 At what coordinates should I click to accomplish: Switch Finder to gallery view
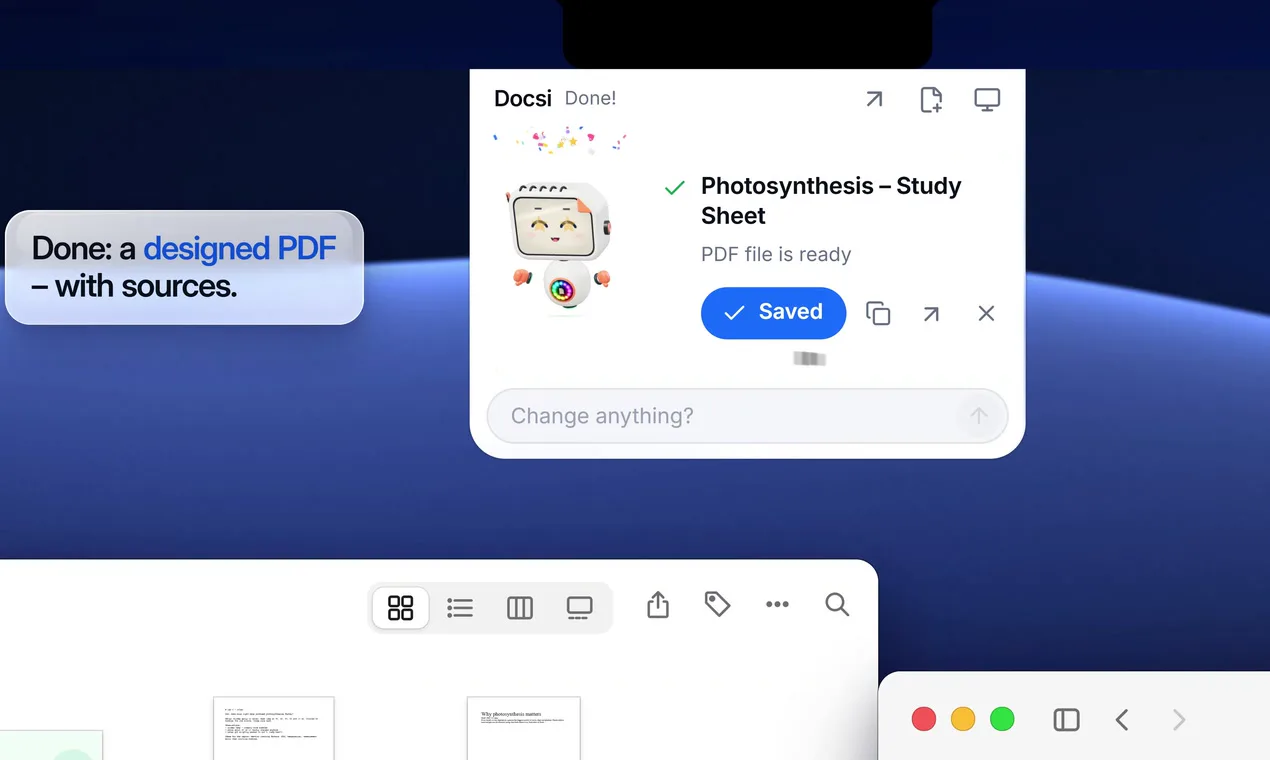click(579, 607)
